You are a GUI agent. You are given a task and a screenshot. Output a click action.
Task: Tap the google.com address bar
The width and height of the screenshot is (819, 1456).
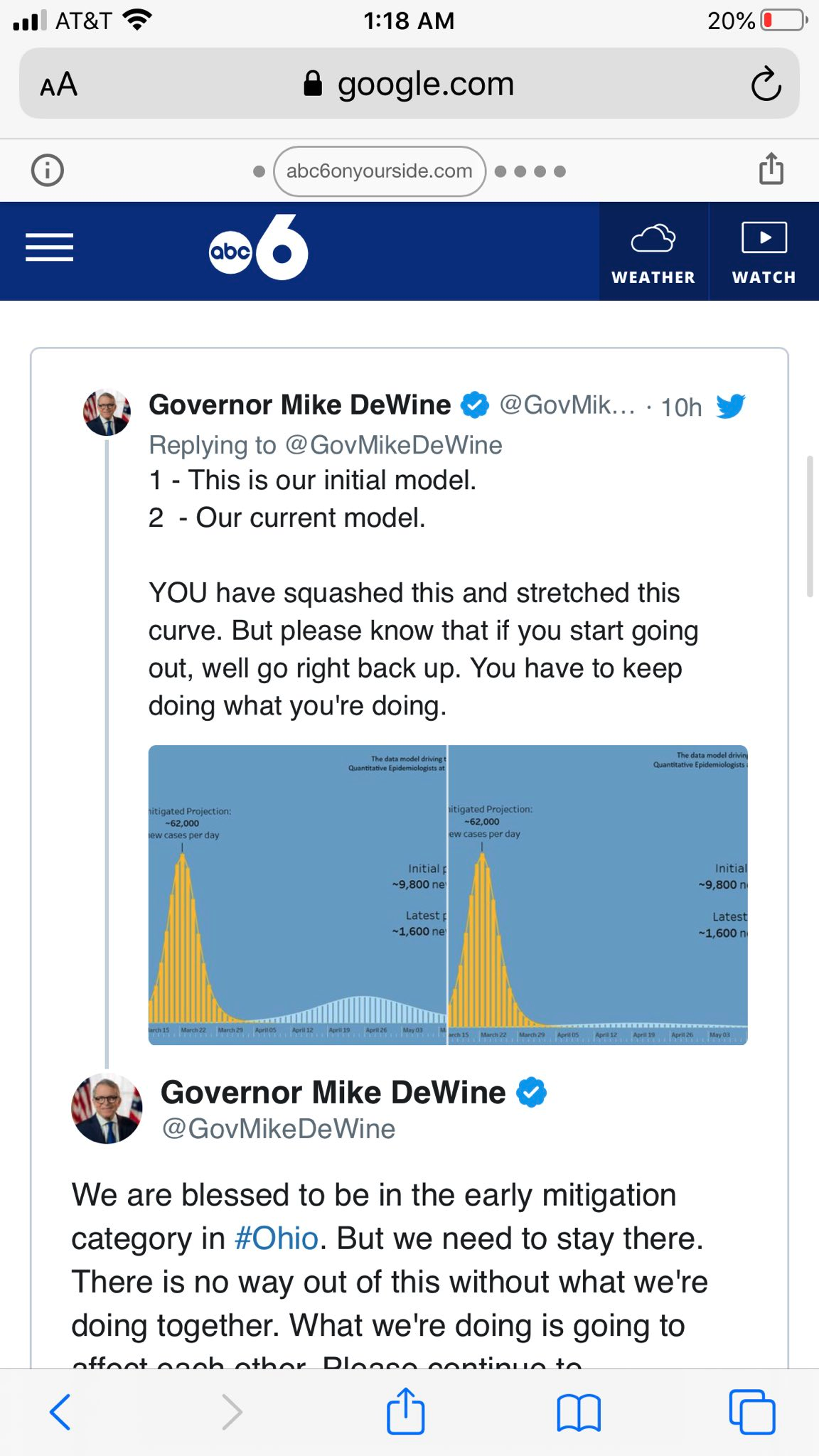click(409, 83)
